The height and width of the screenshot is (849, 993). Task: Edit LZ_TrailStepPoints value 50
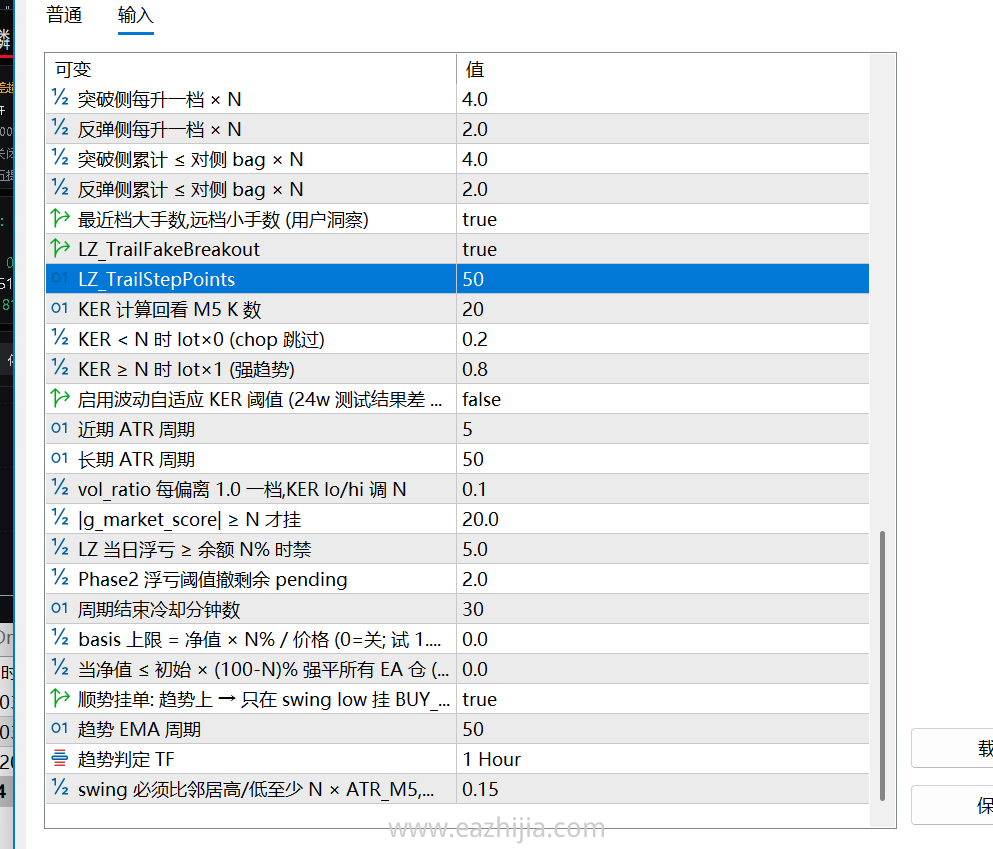(x=662, y=279)
